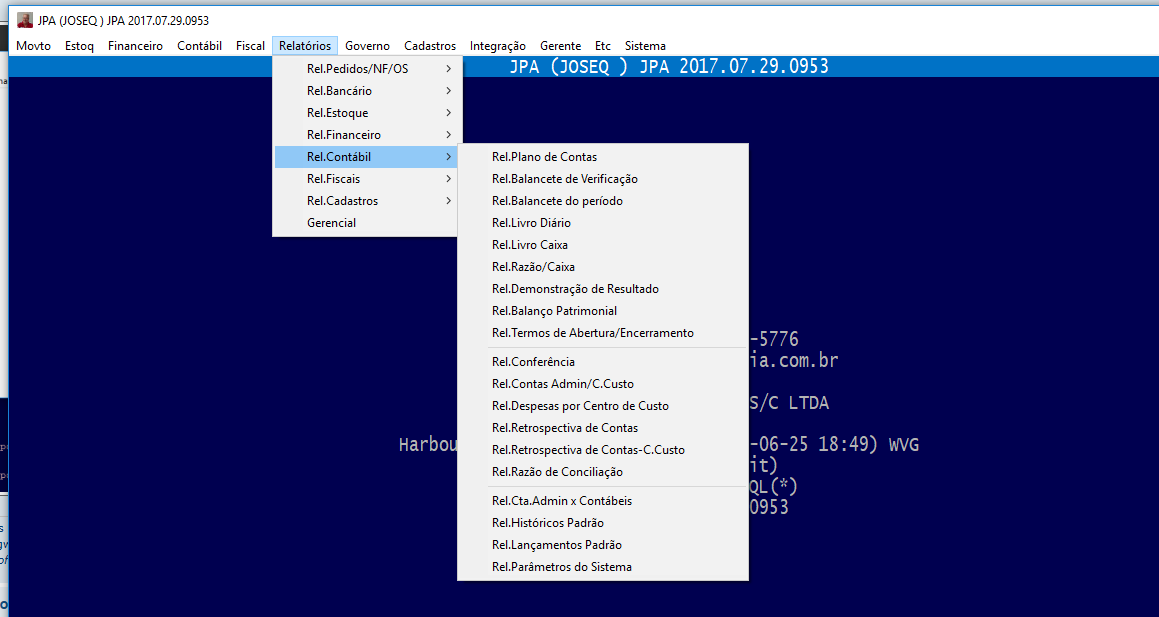The height and width of the screenshot is (617, 1159).
Task: Choose Rel.Cta.Admin x Contábeis
Action: click(x=603, y=501)
